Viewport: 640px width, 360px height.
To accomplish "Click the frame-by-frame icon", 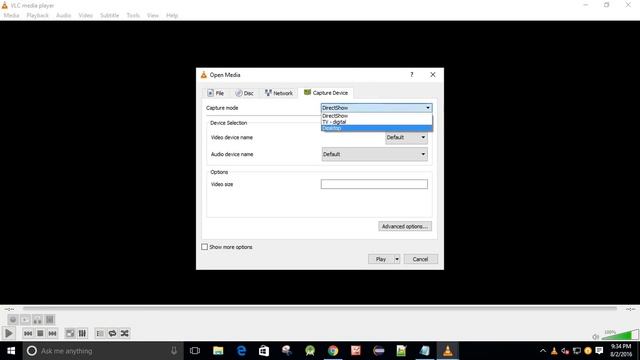I will [50, 320].
